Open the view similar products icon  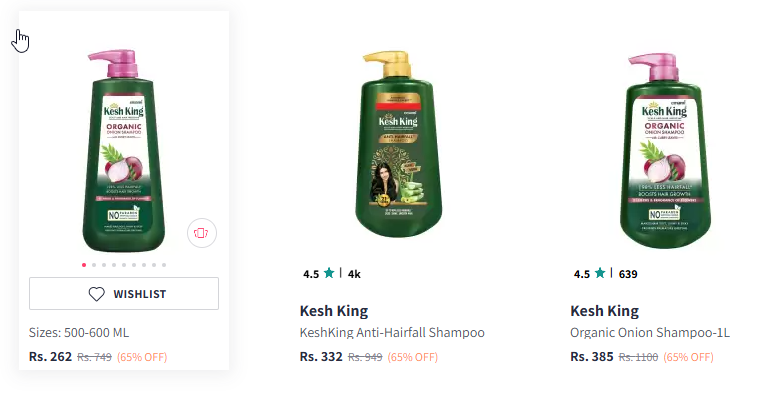(x=202, y=233)
